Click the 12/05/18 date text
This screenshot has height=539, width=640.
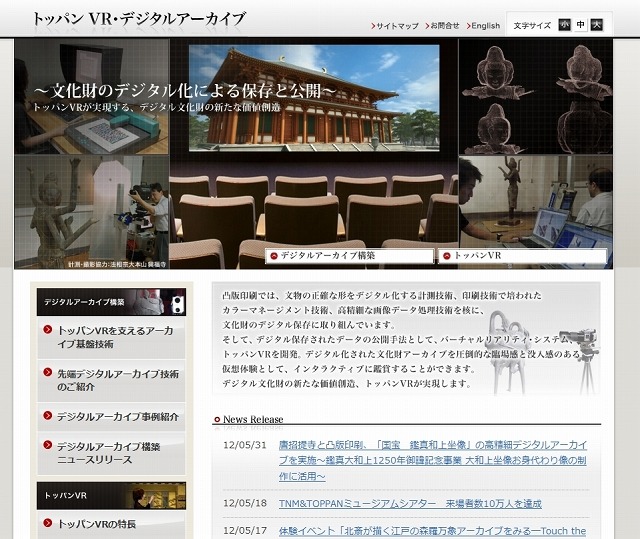[244, 503]
